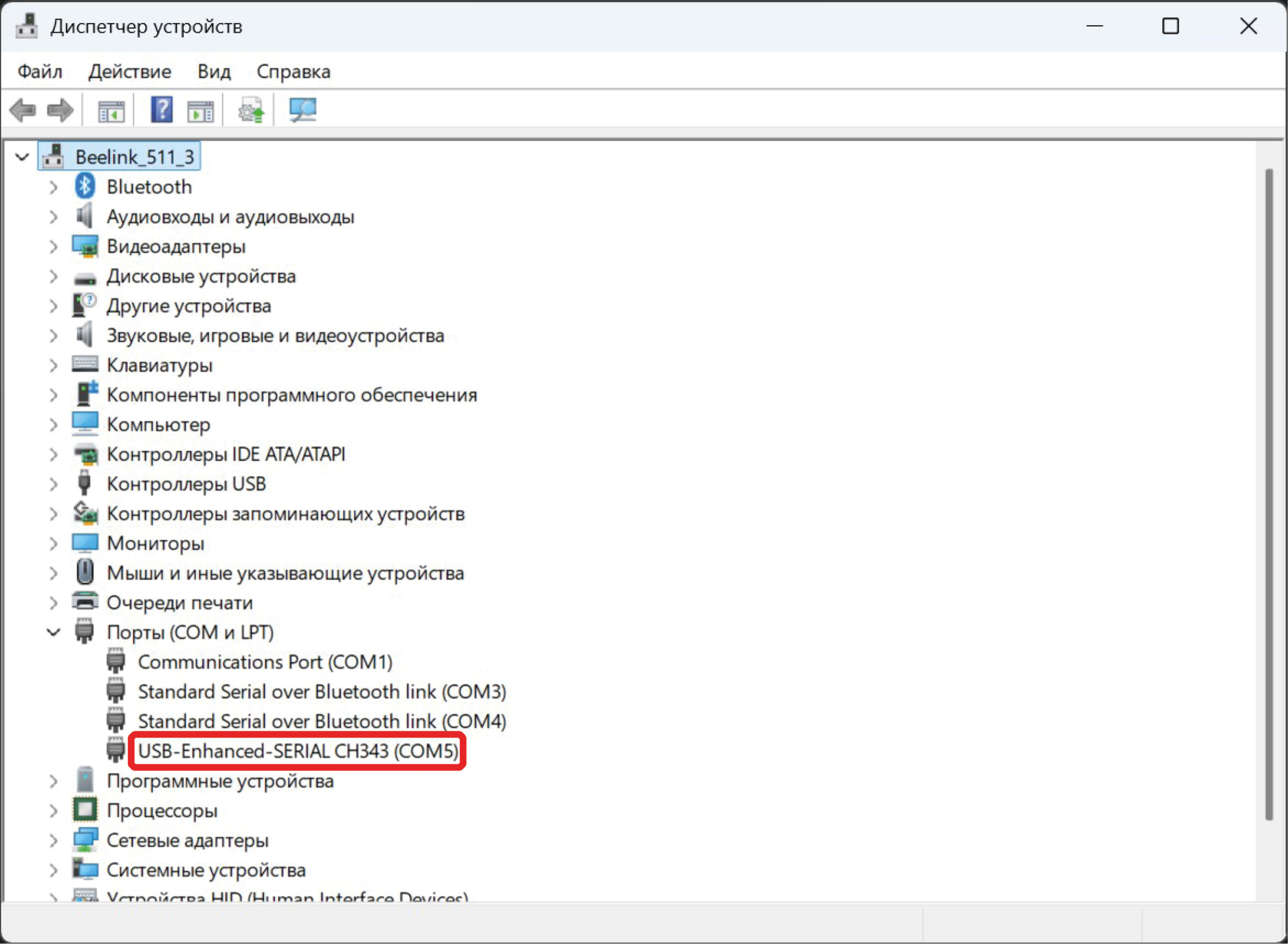Expand the Сетевые адаптеры category
The image size is (1288, 944).
pyautogui.click(x=54, y=840)
